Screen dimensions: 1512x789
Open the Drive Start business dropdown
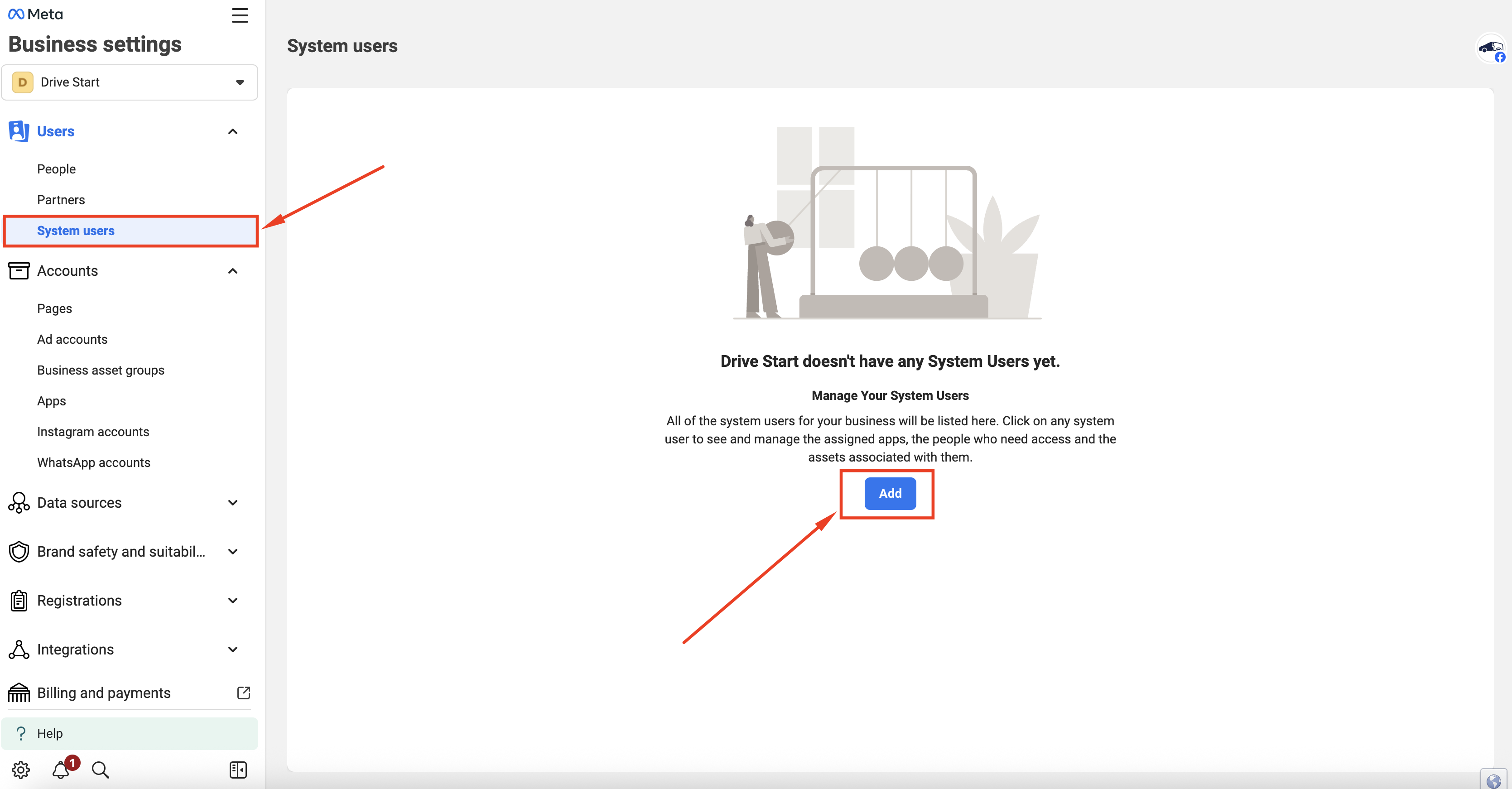pos(130,82)
